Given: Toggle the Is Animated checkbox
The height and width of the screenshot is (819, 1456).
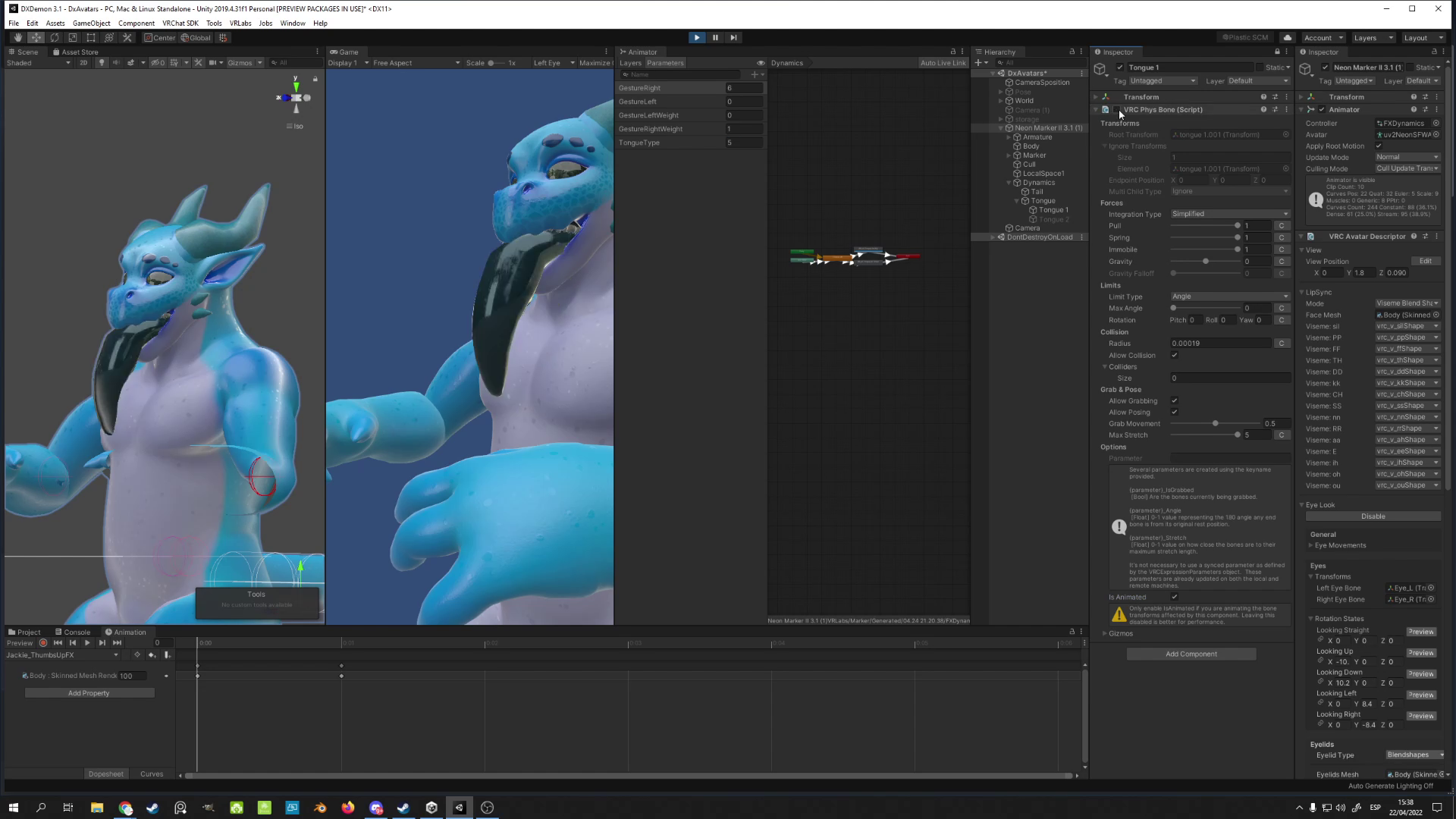Looking at the screenshot, I should pos(1175,598).
